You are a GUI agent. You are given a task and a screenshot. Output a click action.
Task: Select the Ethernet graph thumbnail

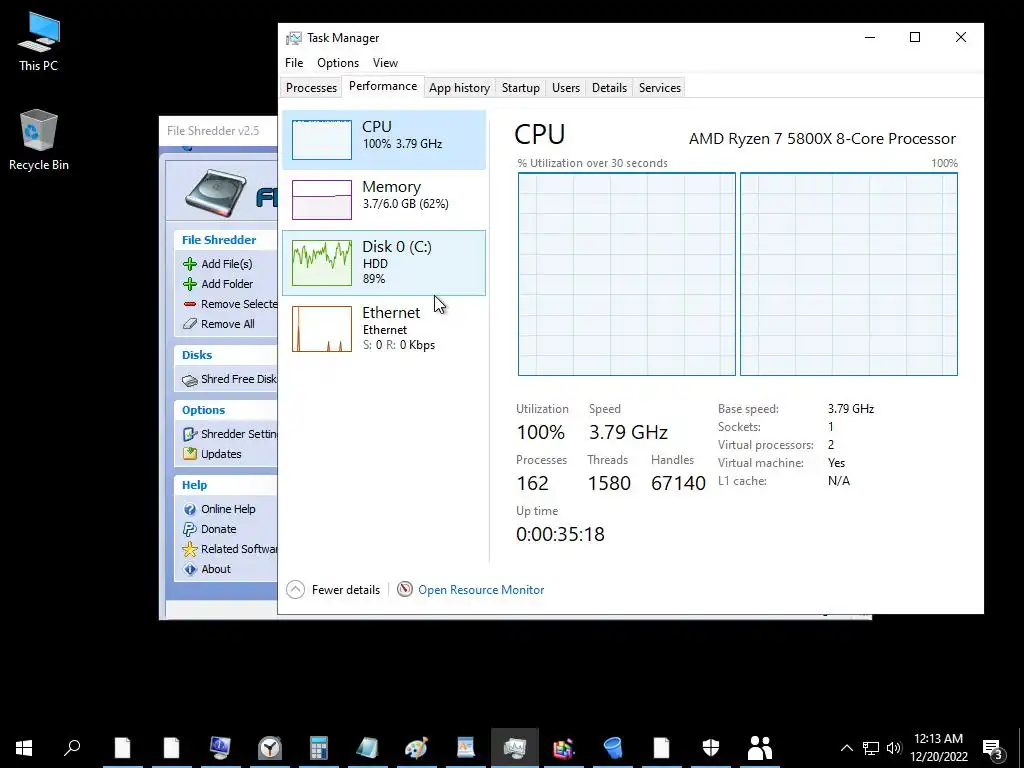(321, 328)
